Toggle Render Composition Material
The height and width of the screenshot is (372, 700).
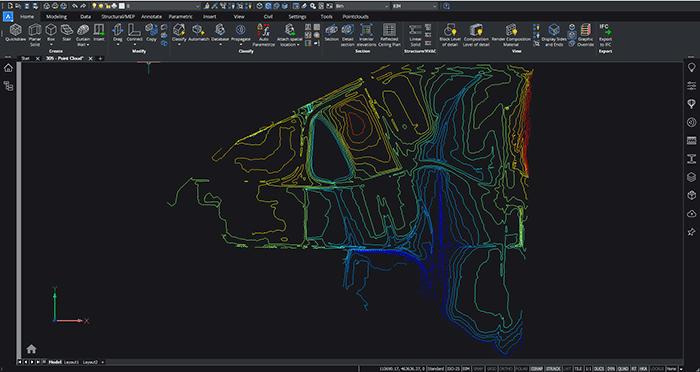click(x=511, y=35)
